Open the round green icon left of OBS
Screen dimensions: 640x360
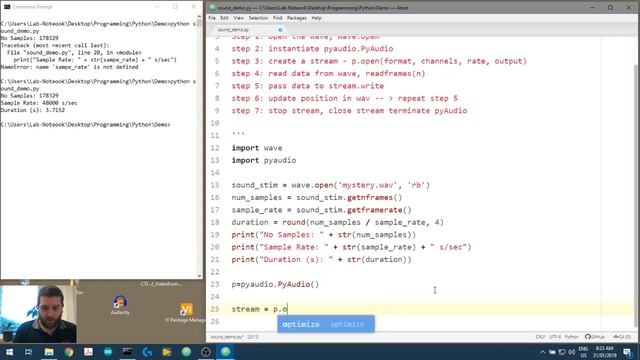pyautogui.click(x=186, y=352)
